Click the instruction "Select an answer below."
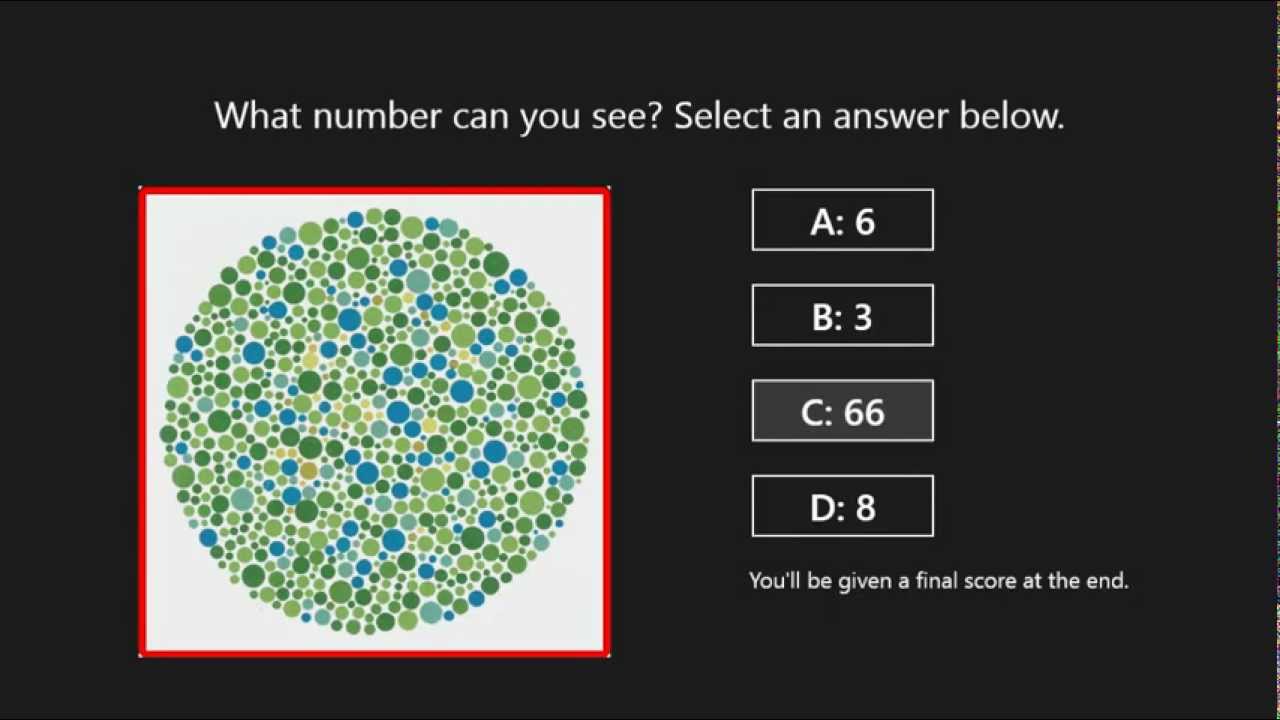Viewport: 1280px width, 720px height. [x=869, y=116]
